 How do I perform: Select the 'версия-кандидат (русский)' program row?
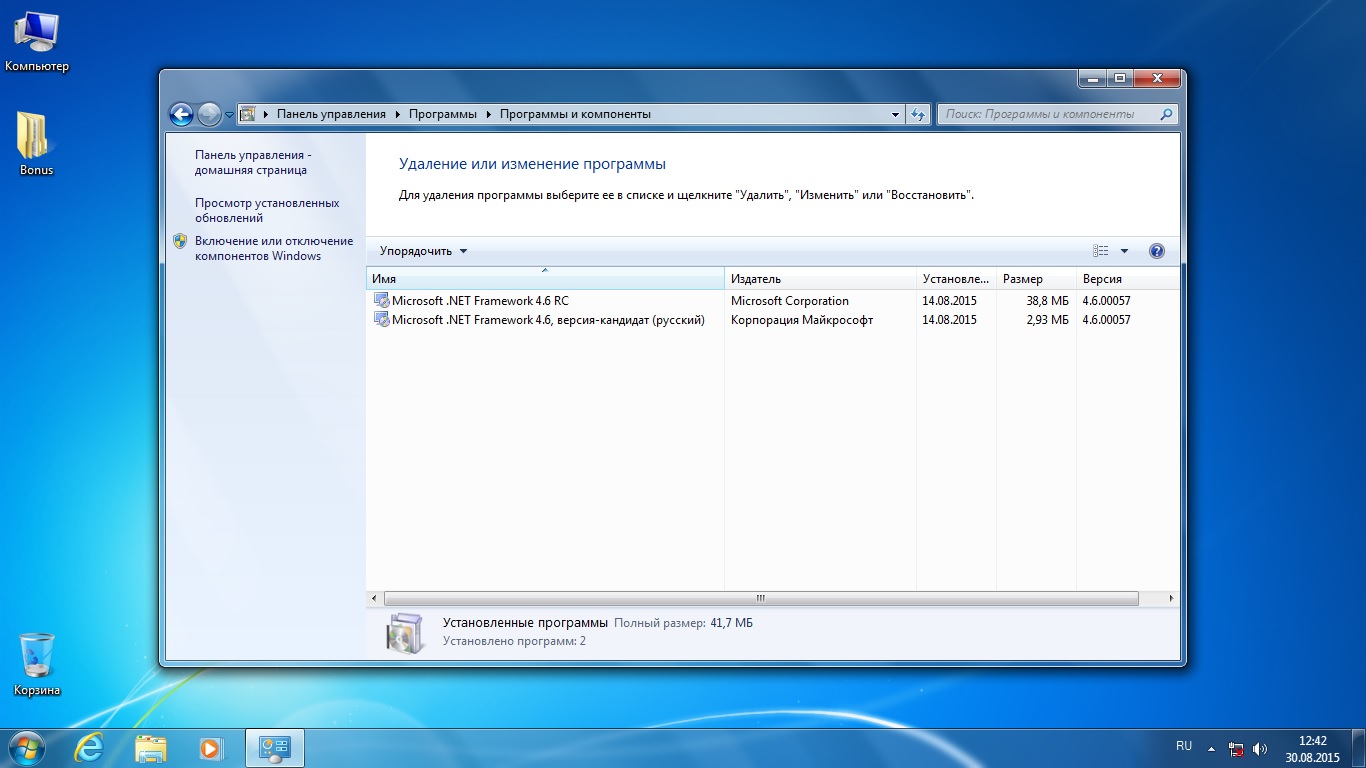point(773,320)
